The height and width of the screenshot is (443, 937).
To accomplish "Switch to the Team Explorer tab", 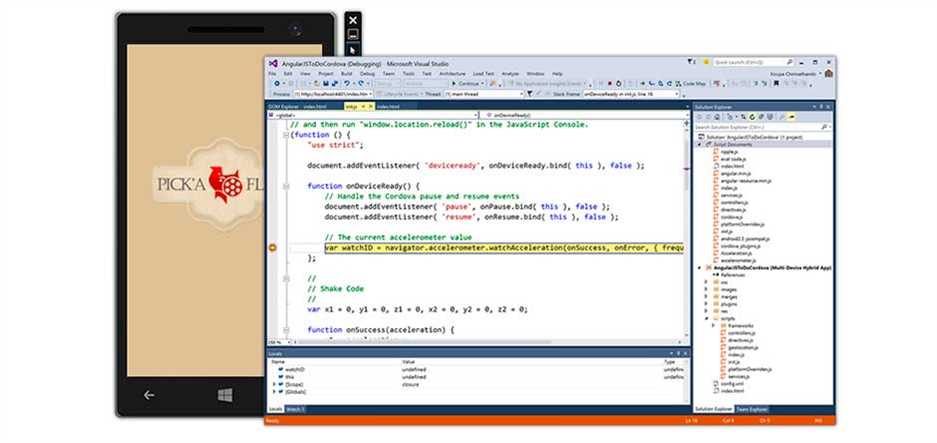I will tap(752, 410).
